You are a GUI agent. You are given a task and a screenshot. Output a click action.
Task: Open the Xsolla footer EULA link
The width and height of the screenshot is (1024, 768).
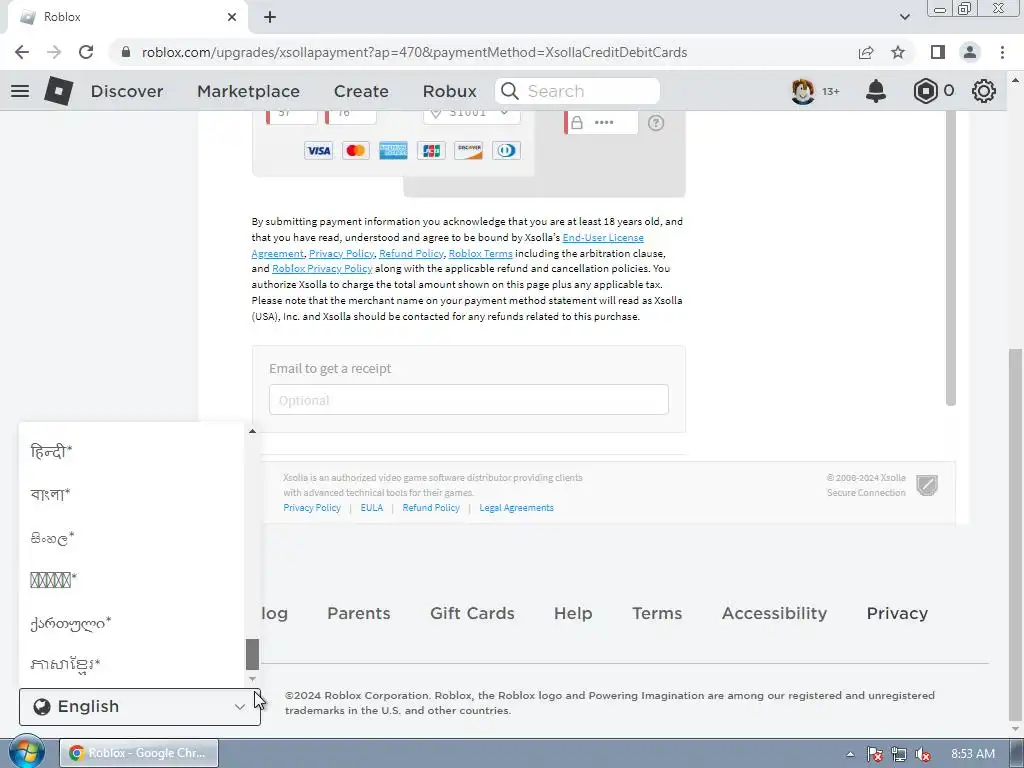coord(372,507)
